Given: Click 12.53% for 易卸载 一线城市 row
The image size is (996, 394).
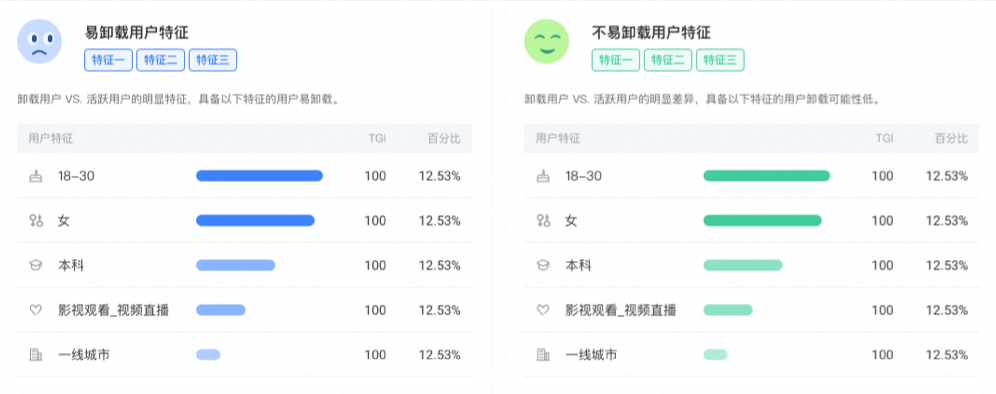Looking at the screenshot, I should tap(440, 355).
